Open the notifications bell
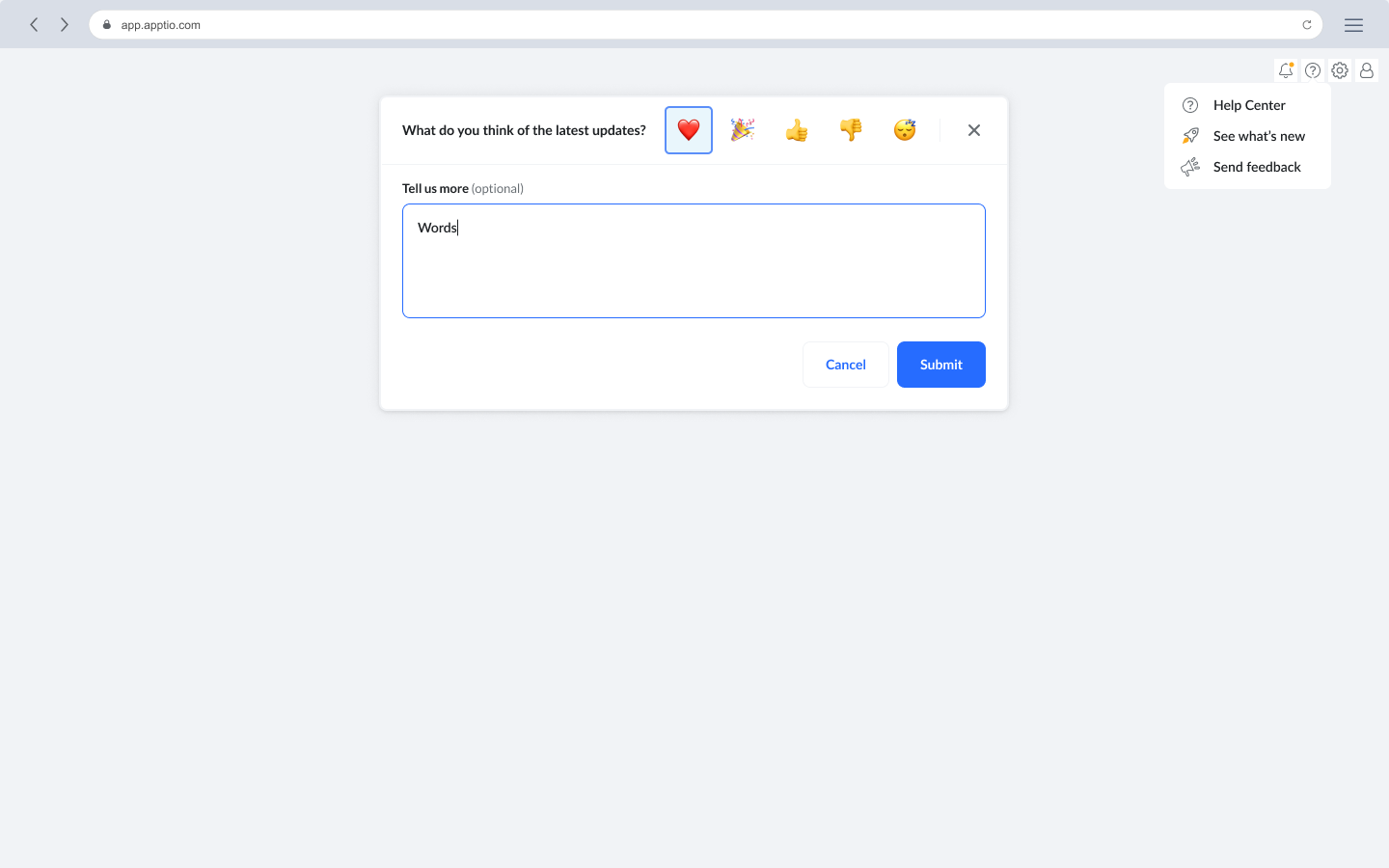The height and width of the screenshot is (868, 1389). tap(1286, 70)
